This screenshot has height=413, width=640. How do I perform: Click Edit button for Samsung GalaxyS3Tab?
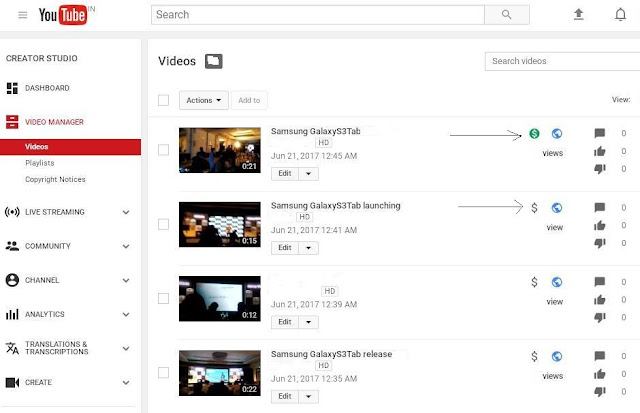pyautogui.click(x=285, y=173)
